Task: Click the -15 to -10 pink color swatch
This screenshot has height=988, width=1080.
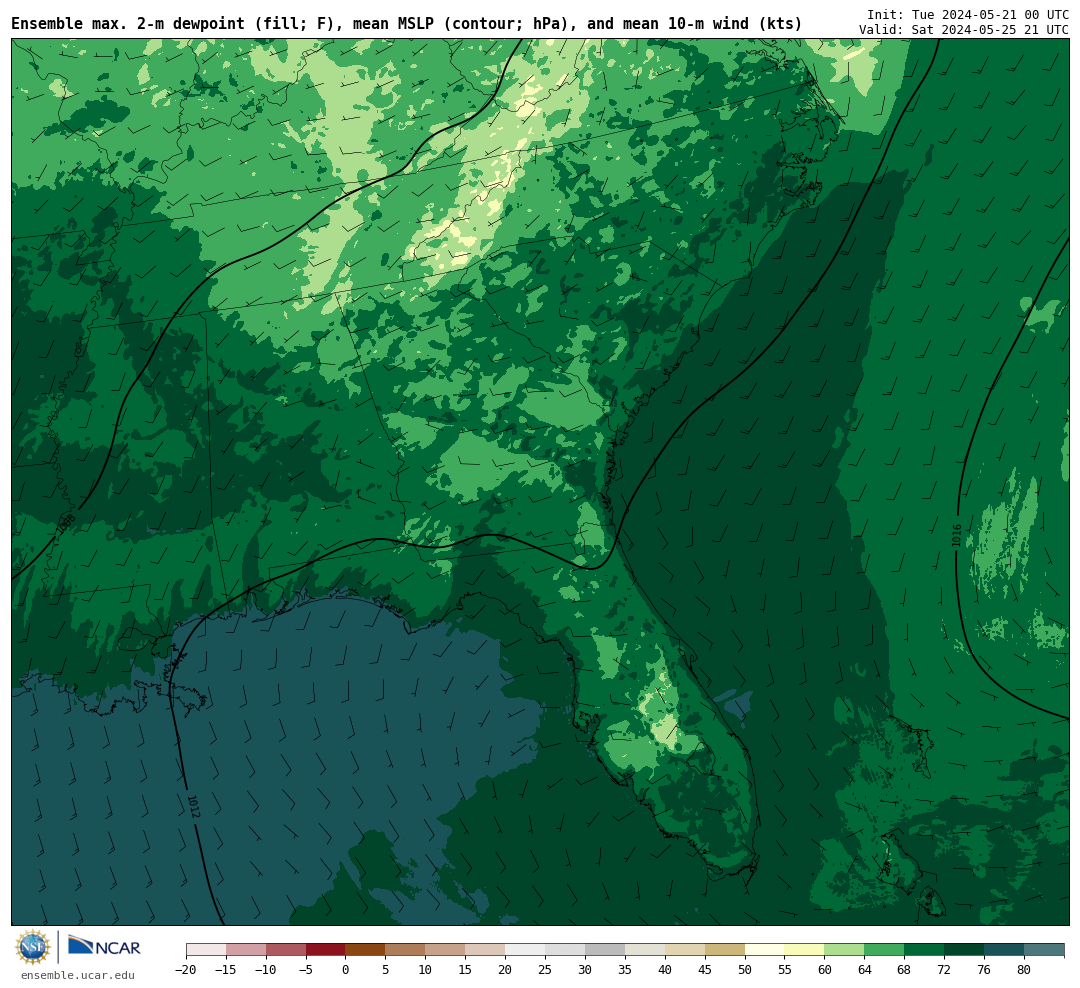Action: point(246,950)
